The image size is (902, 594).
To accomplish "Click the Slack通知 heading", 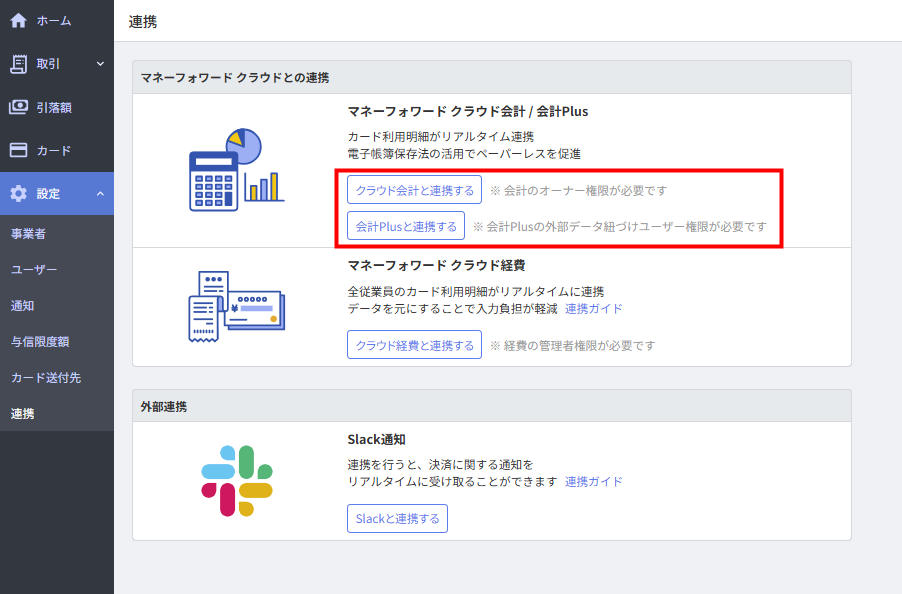I will coord(376,439).
